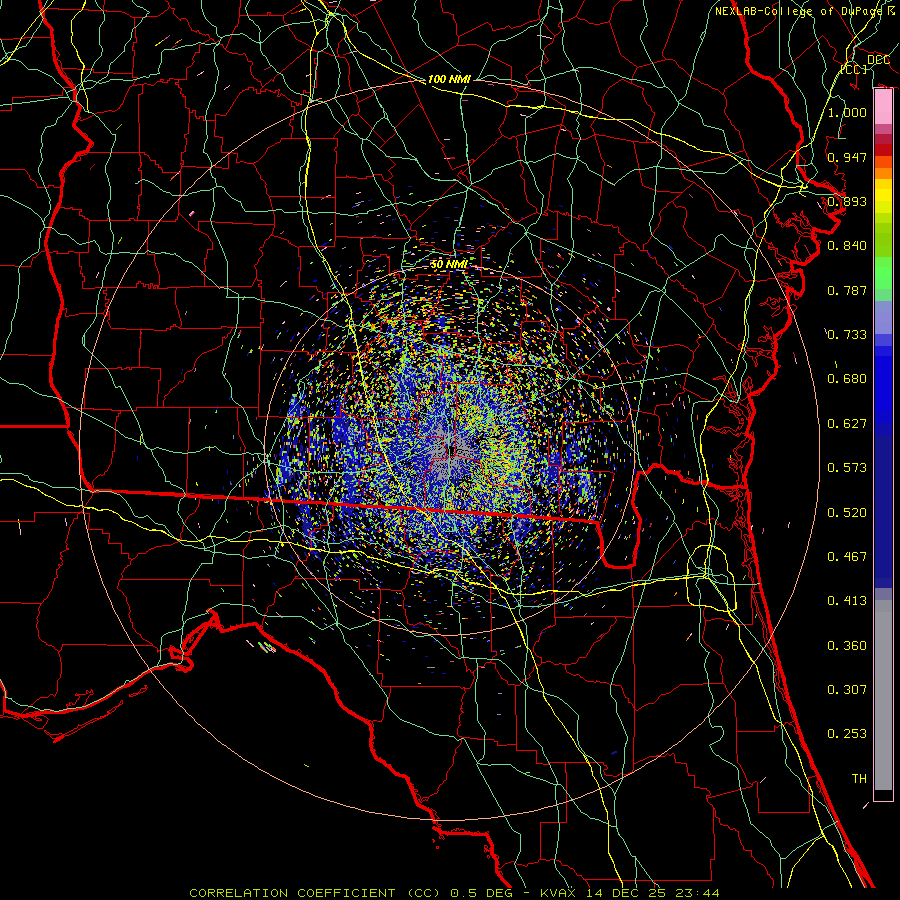Viewport: 900px width, 900px height.
Task: Select the 0.467 legend value
Action: point(847,557)
